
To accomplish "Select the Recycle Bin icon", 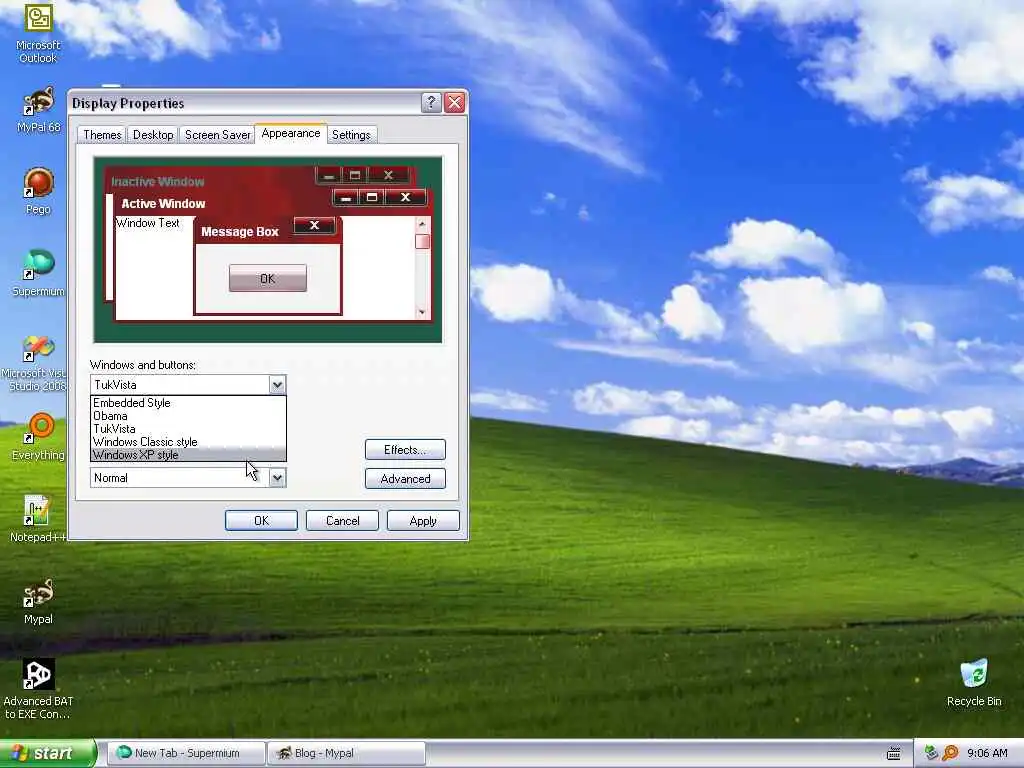I will point(974,683).
